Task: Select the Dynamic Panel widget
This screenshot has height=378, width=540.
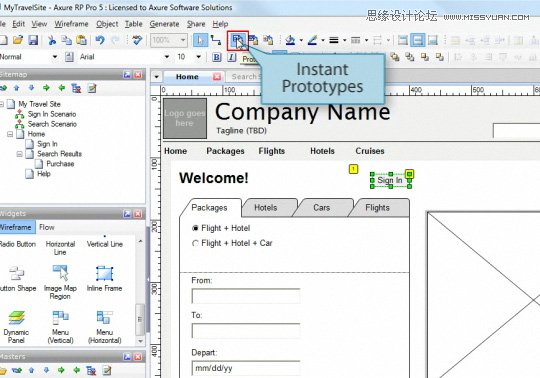Action: pyautogui.click(x=16, y=327)
